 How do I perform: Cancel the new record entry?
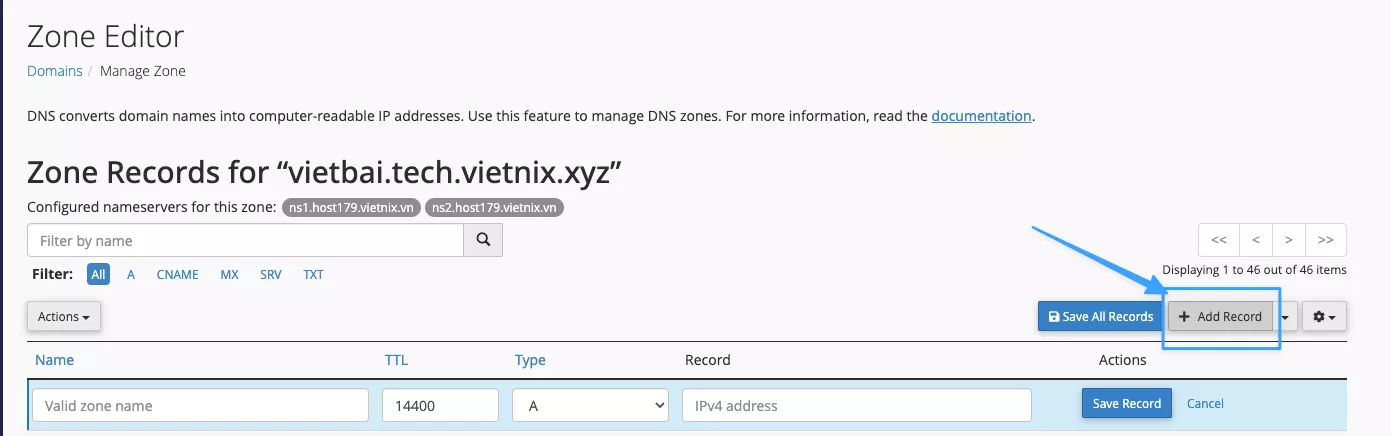click(1204, 404)
